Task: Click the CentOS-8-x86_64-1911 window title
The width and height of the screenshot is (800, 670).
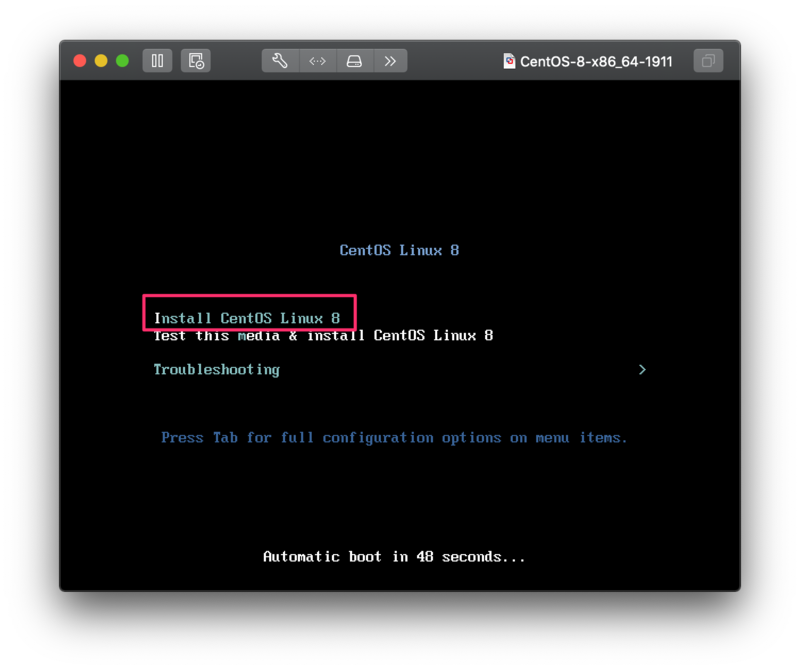Action: point(596,62)
